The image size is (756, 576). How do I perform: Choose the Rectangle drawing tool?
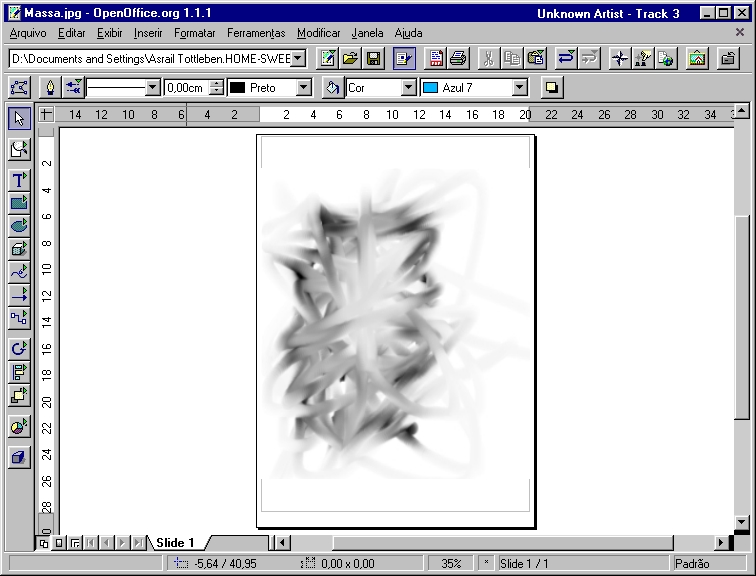(x=18, y=203)
